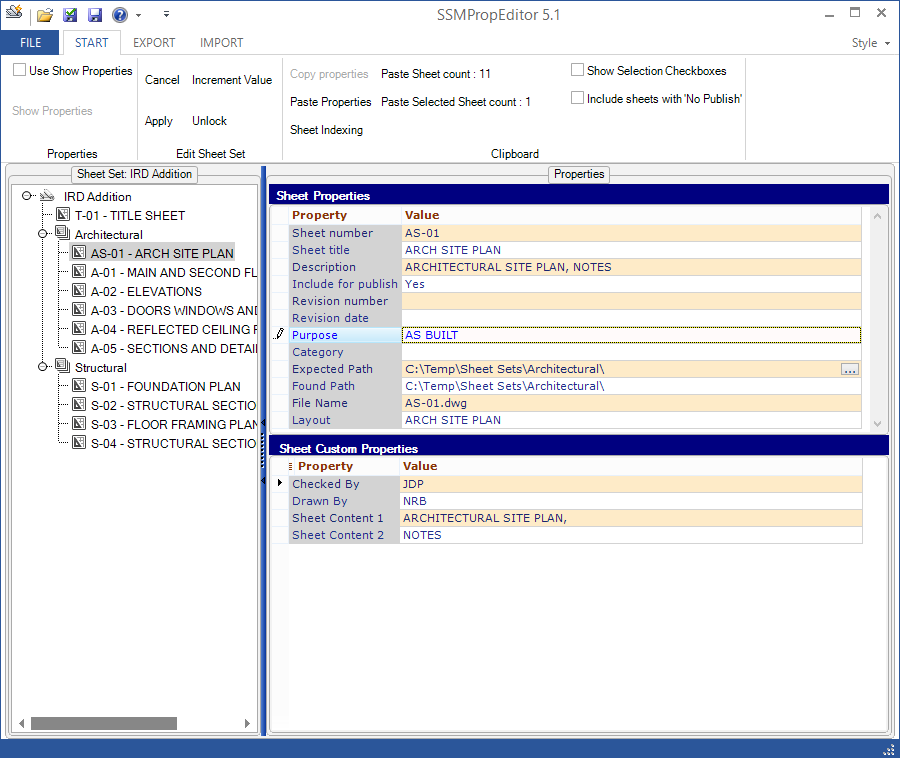
Task: Switch to the IMPORT ribbon tab
Action: coord(222,43)
